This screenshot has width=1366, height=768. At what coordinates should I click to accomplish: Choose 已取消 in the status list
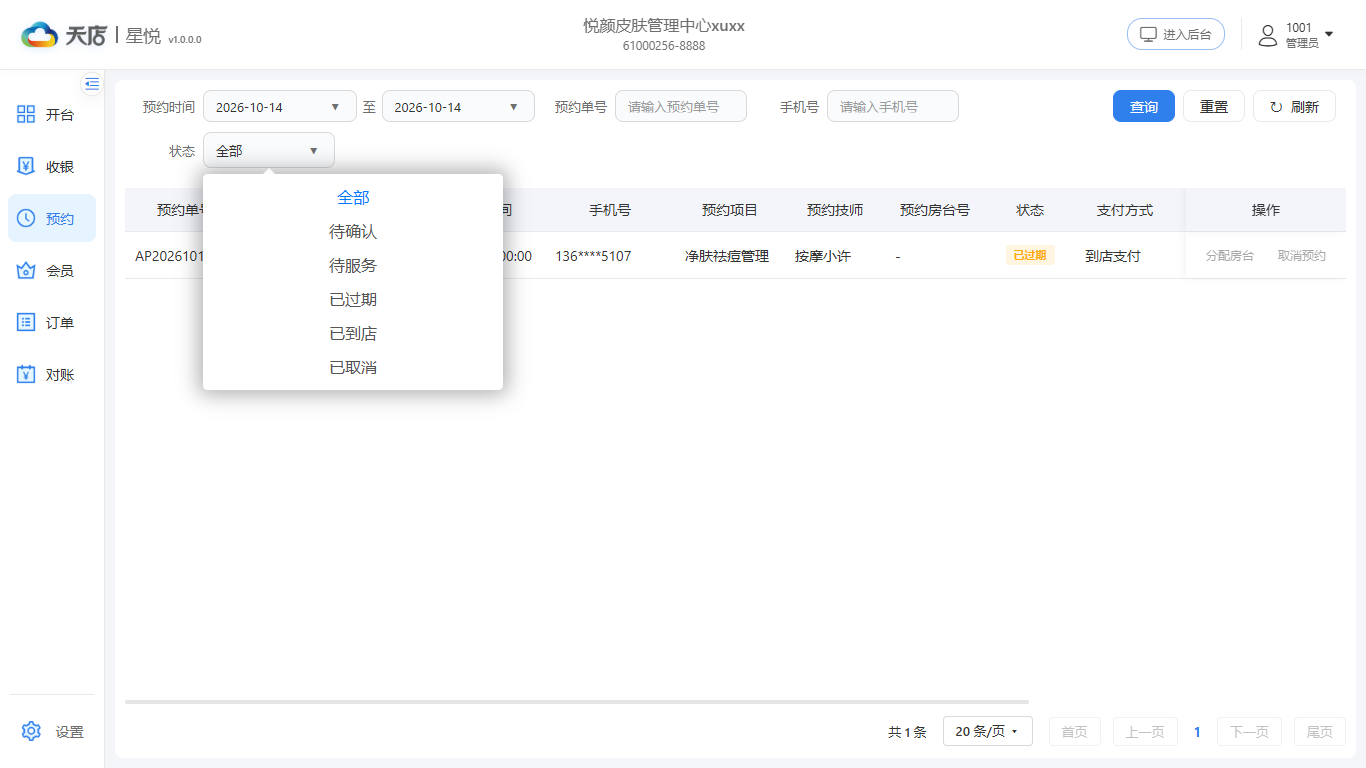pos(353,368)
